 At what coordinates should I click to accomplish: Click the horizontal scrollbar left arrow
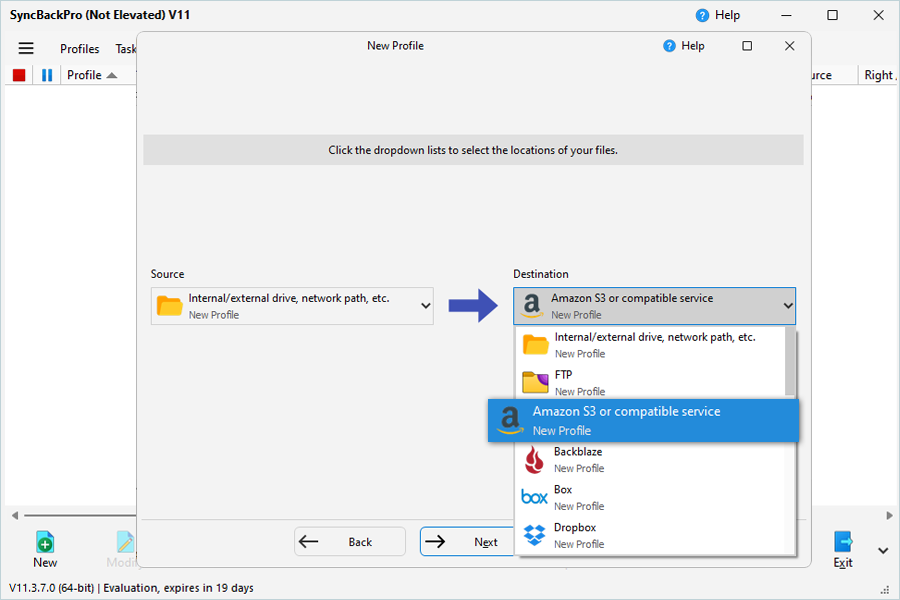coord(15,515)
